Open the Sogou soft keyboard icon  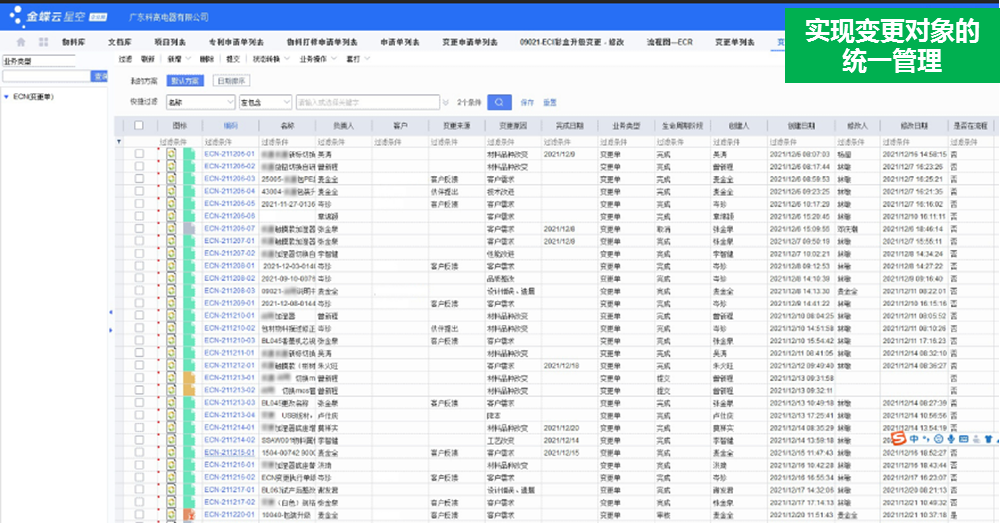[964, 439]
